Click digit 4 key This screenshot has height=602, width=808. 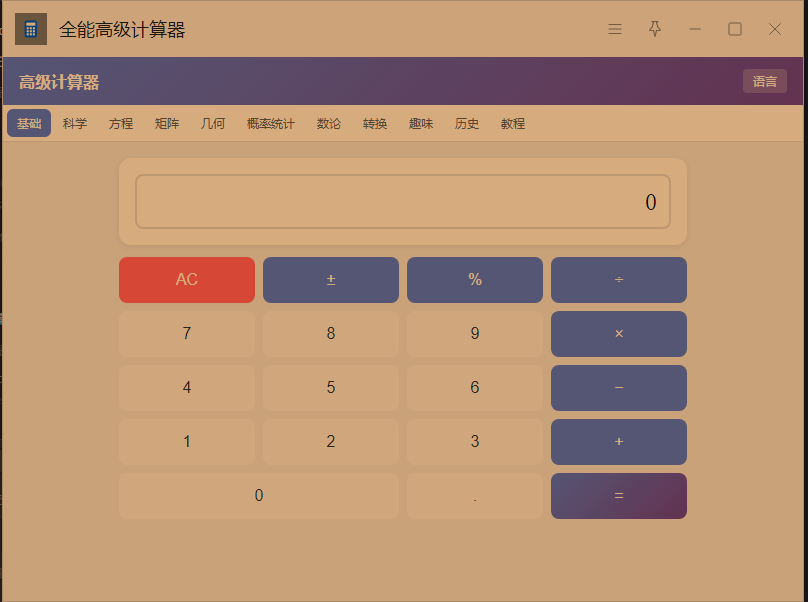click(x=187, y=388)
